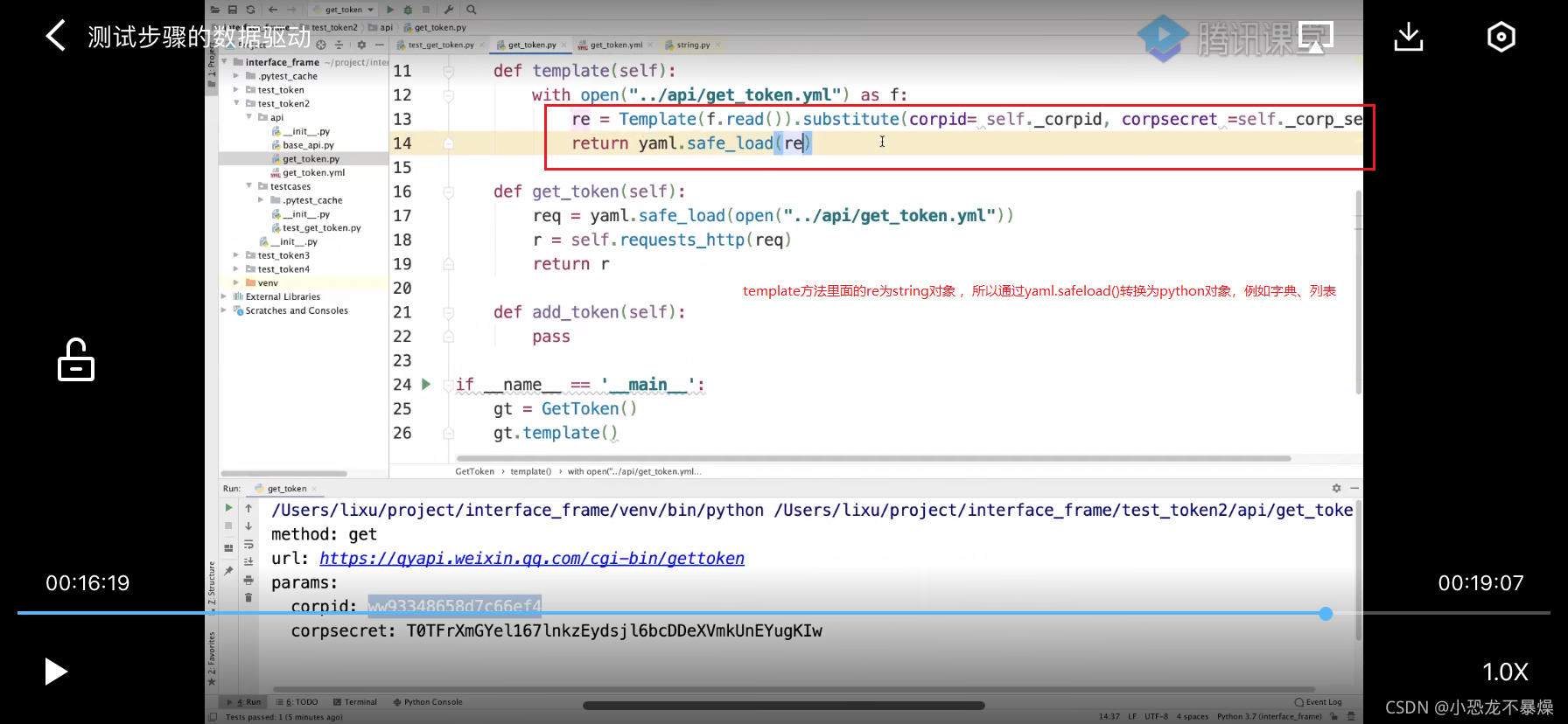Select get_token.yml in project tree

click(x=308, y=172)
